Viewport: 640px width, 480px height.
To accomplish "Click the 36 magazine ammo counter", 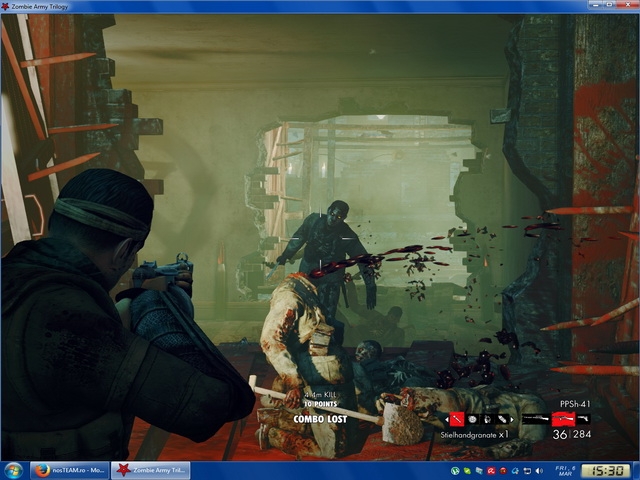I will 560,435.
